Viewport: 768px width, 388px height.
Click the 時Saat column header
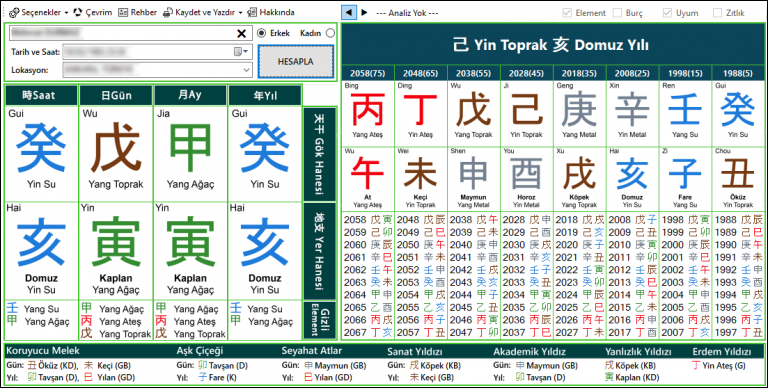[x=42, y=96]
